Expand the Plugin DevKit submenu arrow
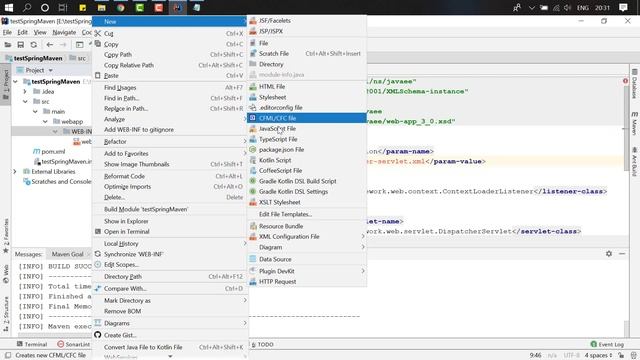This screenshot has width=640, height=360. tap(362, 271)
